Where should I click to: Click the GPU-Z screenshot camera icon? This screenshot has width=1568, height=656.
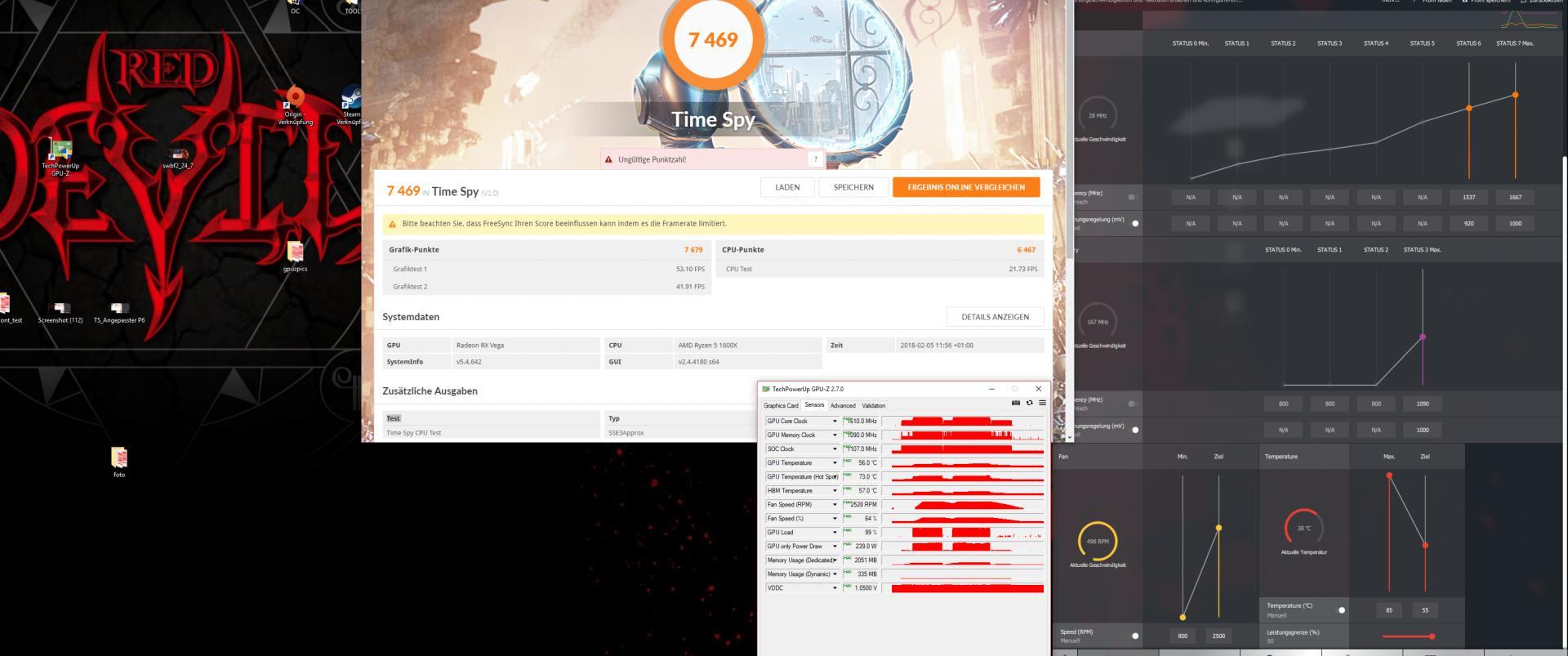click(x=1016, y=403)
